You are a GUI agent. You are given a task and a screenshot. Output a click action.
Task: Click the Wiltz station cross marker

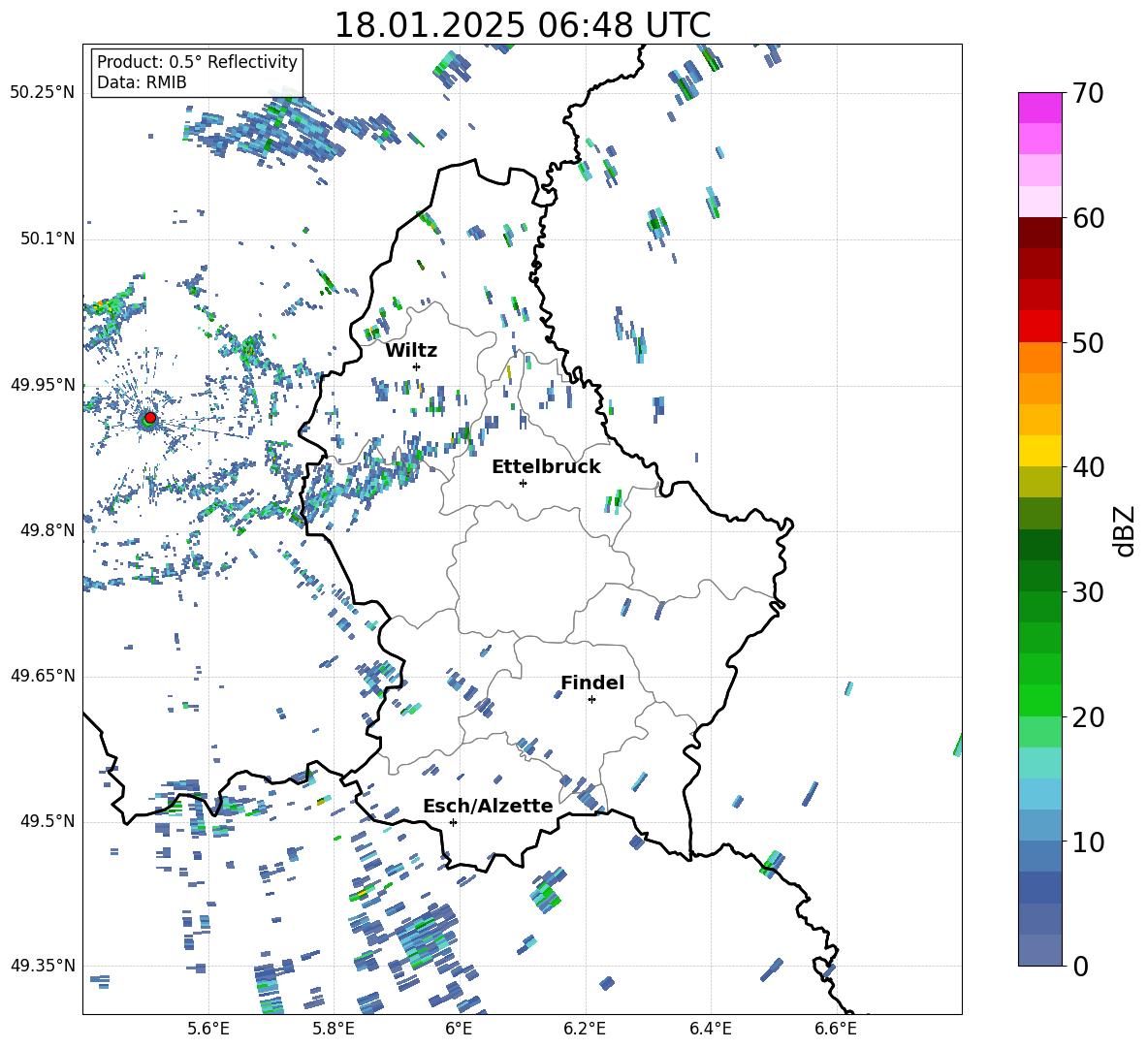(417, 366)
